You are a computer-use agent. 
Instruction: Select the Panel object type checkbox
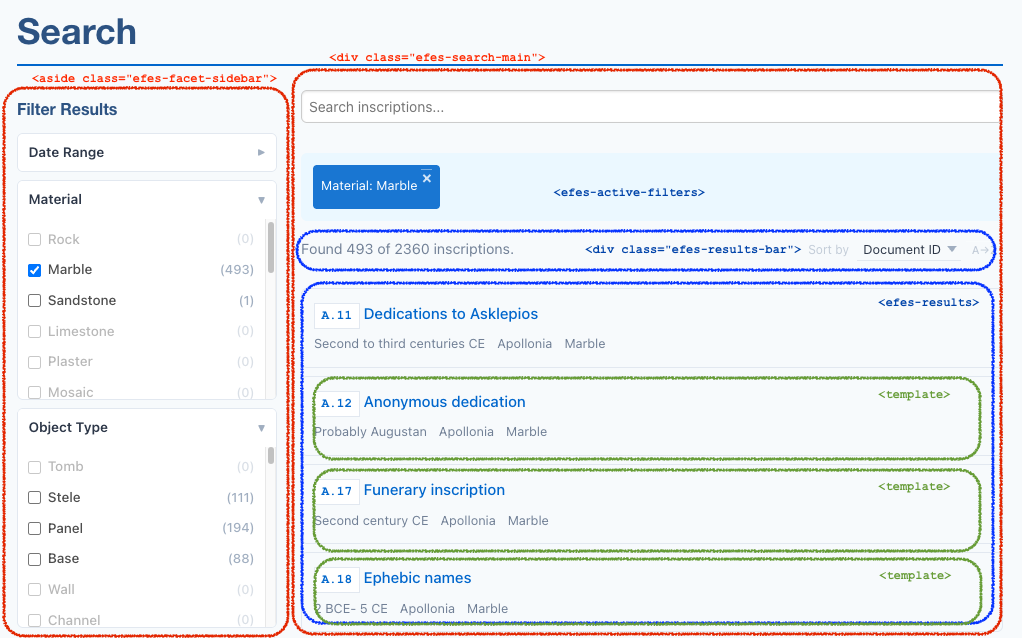point(35,528)
